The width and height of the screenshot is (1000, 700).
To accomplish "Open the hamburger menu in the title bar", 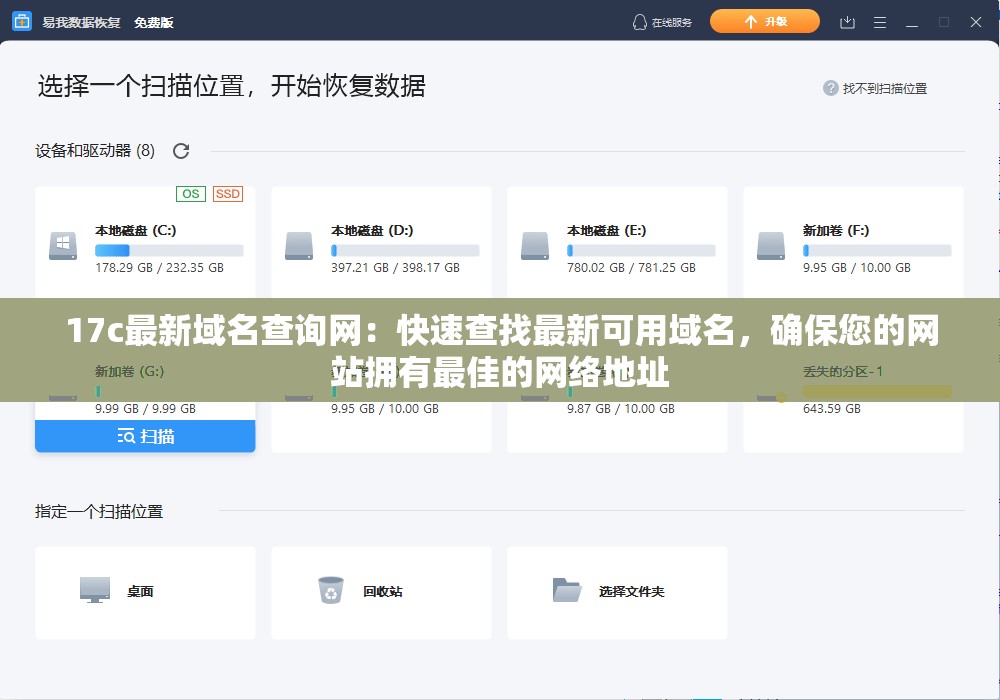I will point(879,21).
